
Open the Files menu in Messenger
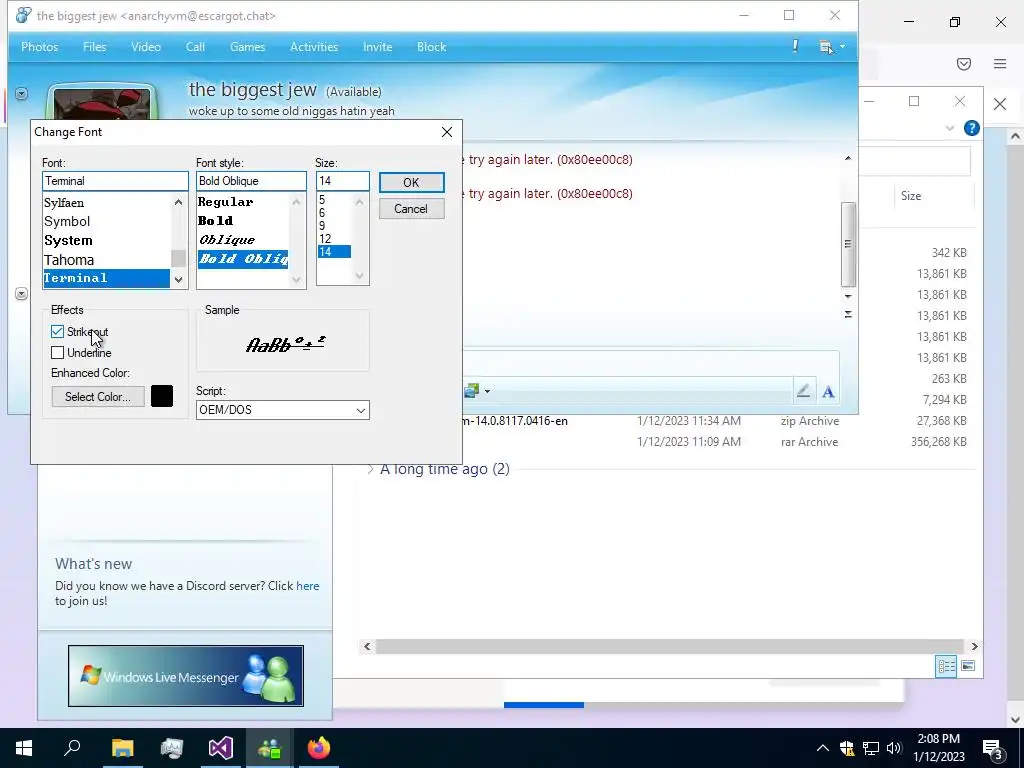pos(95,47)
